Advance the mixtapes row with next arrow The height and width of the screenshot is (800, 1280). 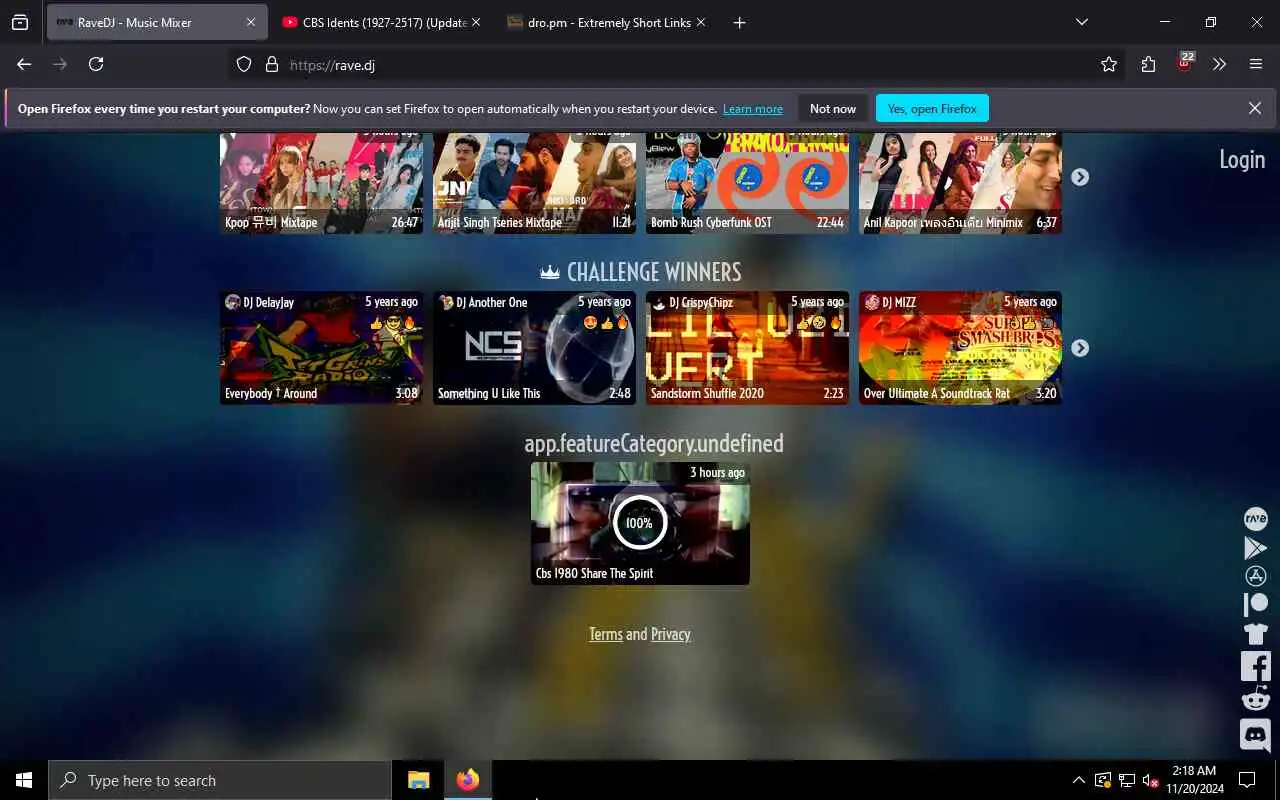click(x=1080, y=177)
